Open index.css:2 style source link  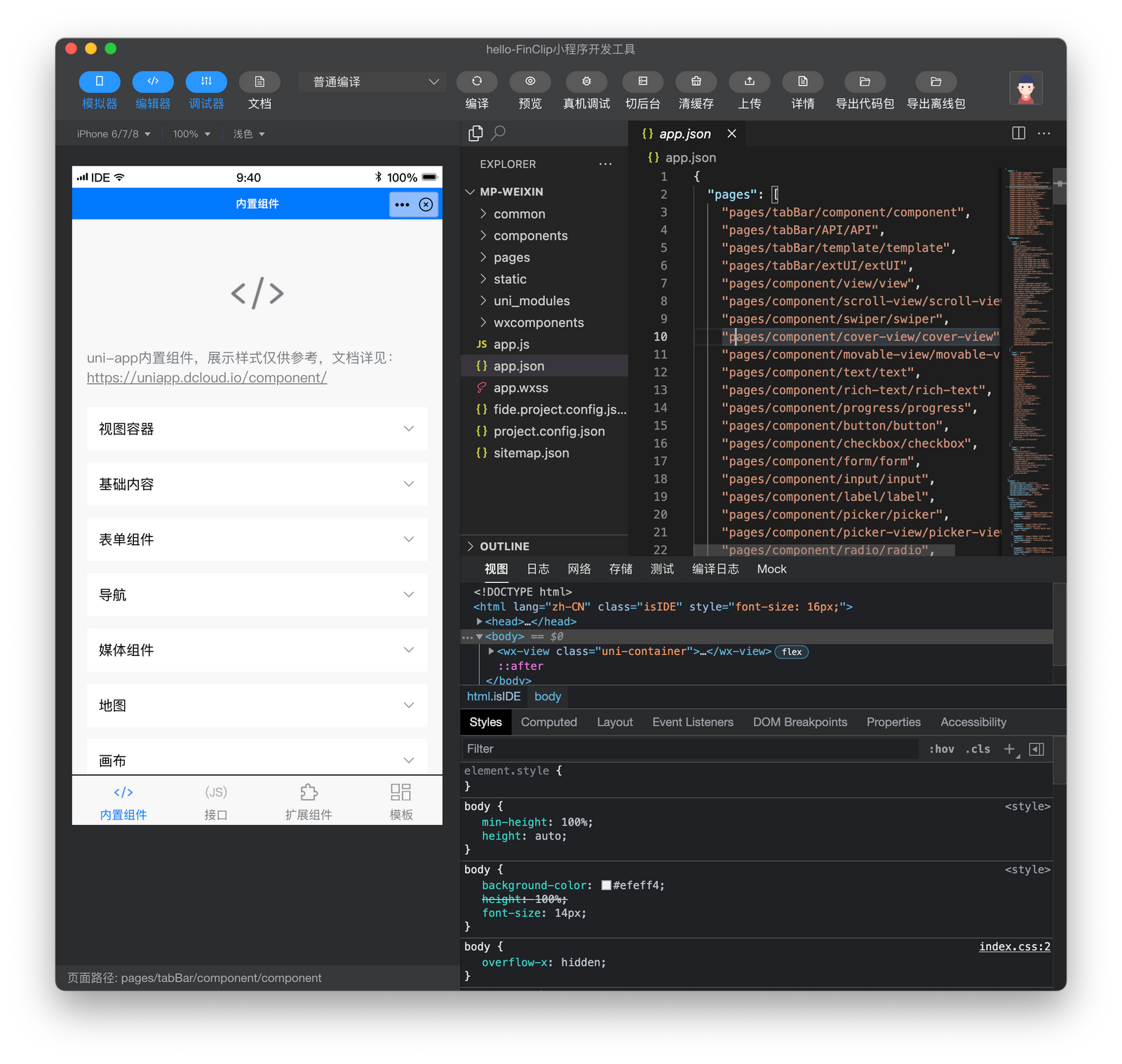pos(1013,946)
